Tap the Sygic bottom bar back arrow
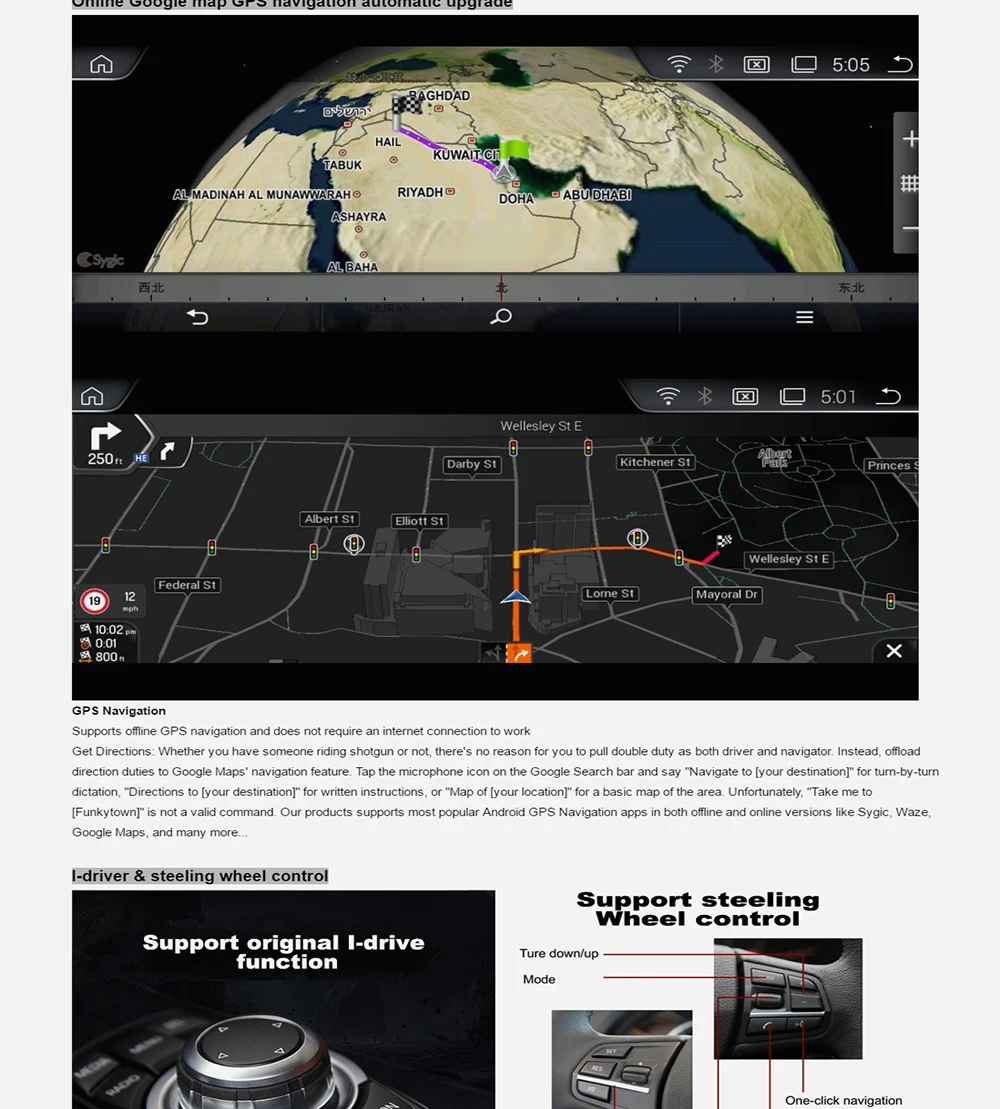Screen dimensions: 1000x1109 197,317
